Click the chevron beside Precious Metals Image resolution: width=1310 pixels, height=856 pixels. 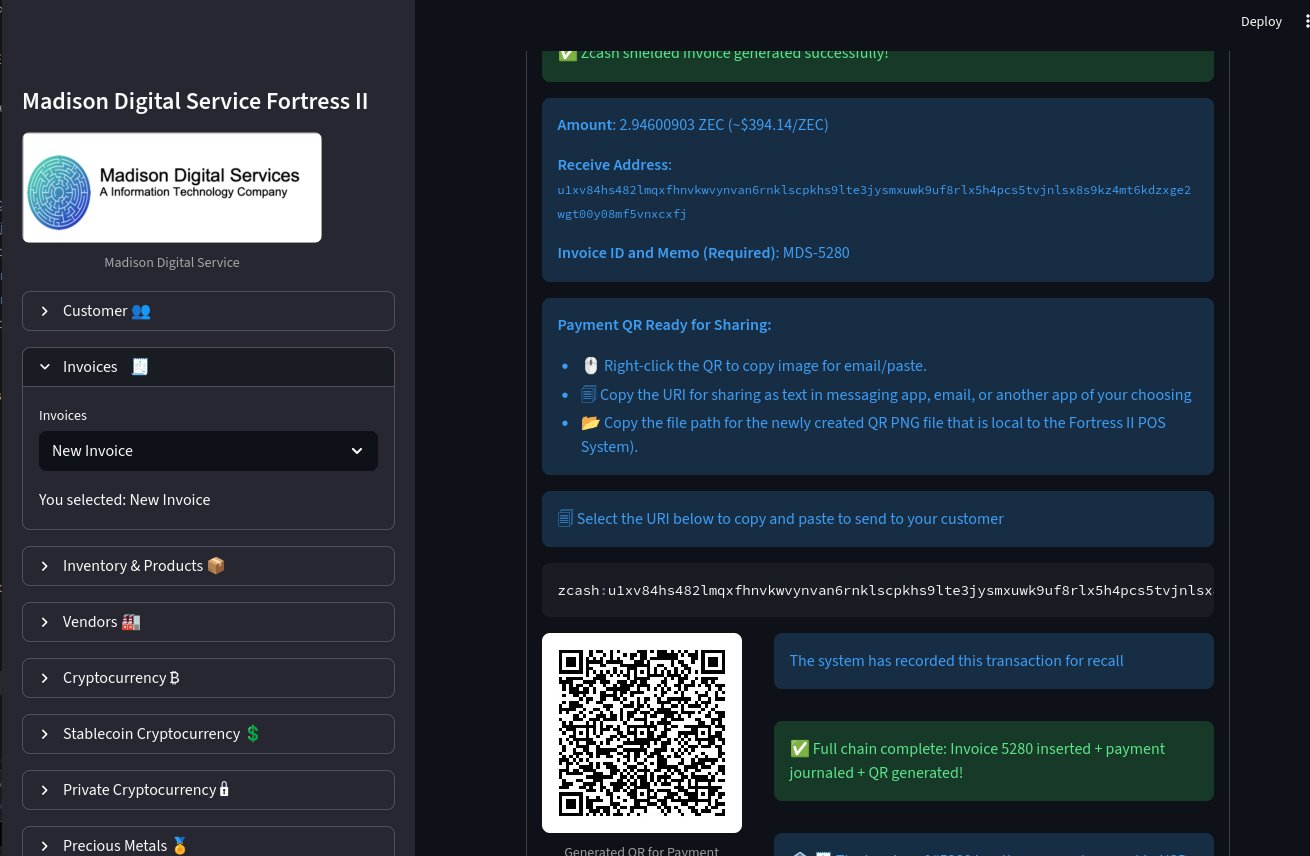pos(45,845)
